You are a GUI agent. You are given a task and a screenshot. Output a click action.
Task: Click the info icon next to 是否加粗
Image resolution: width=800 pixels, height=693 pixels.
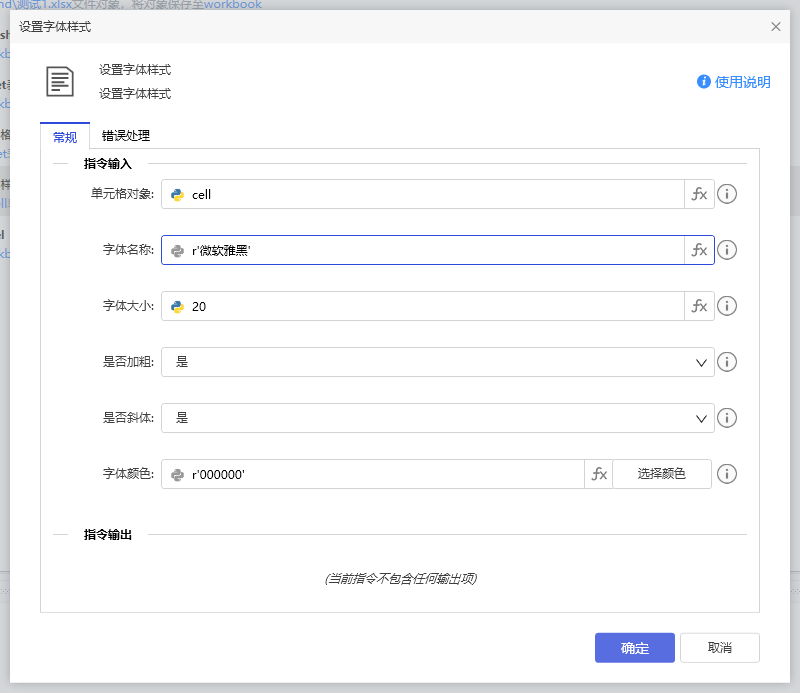pos(727,362)
